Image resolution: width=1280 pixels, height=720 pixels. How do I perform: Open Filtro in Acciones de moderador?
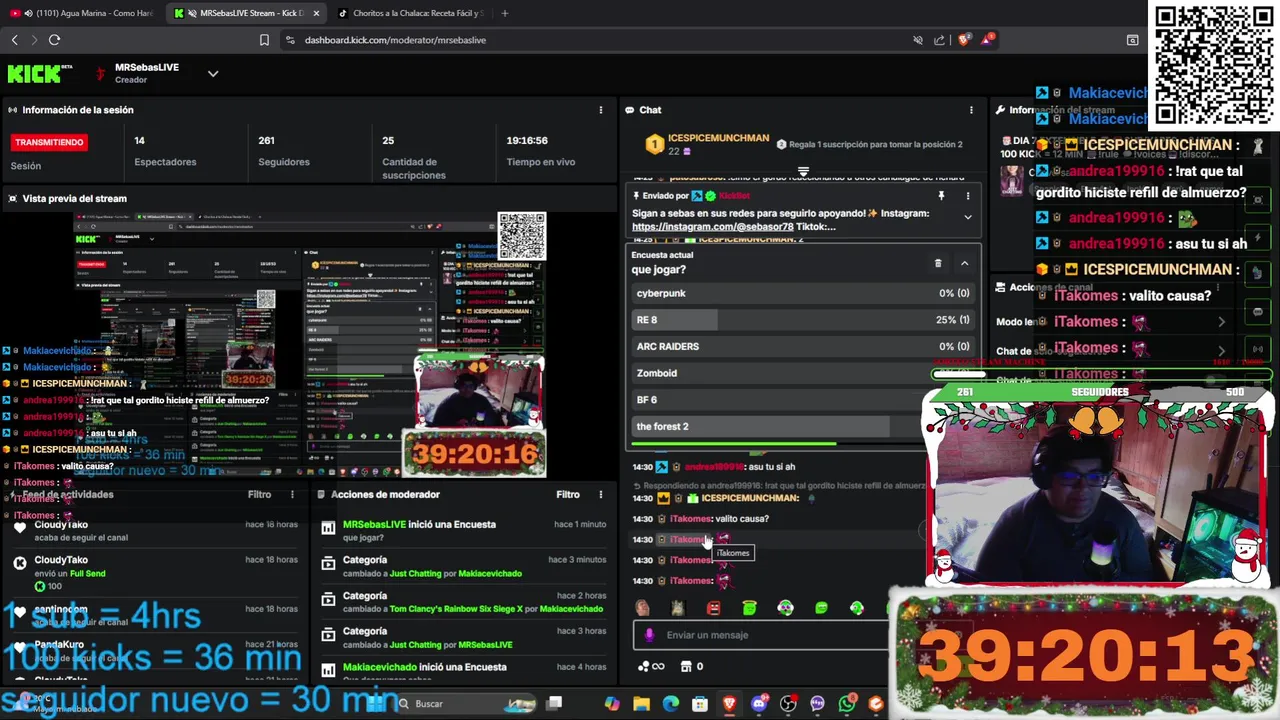[568, 494]
